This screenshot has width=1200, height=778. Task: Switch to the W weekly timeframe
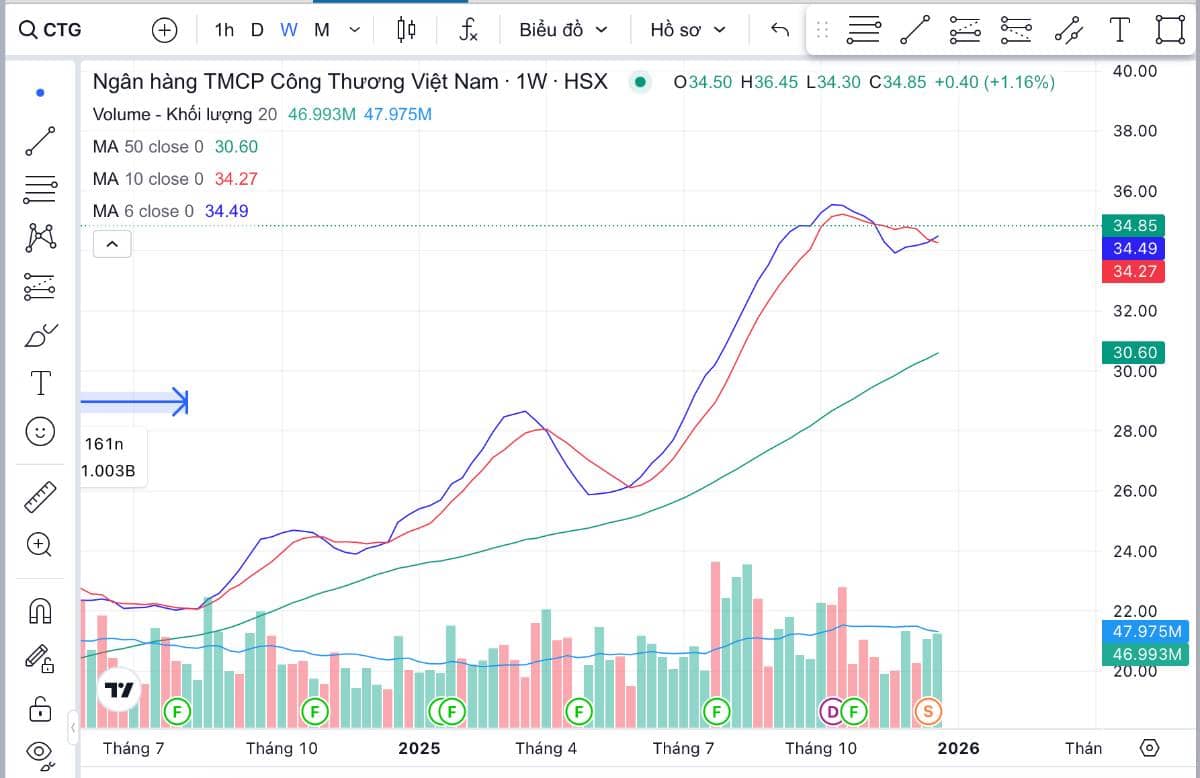[x=288, y=30]
